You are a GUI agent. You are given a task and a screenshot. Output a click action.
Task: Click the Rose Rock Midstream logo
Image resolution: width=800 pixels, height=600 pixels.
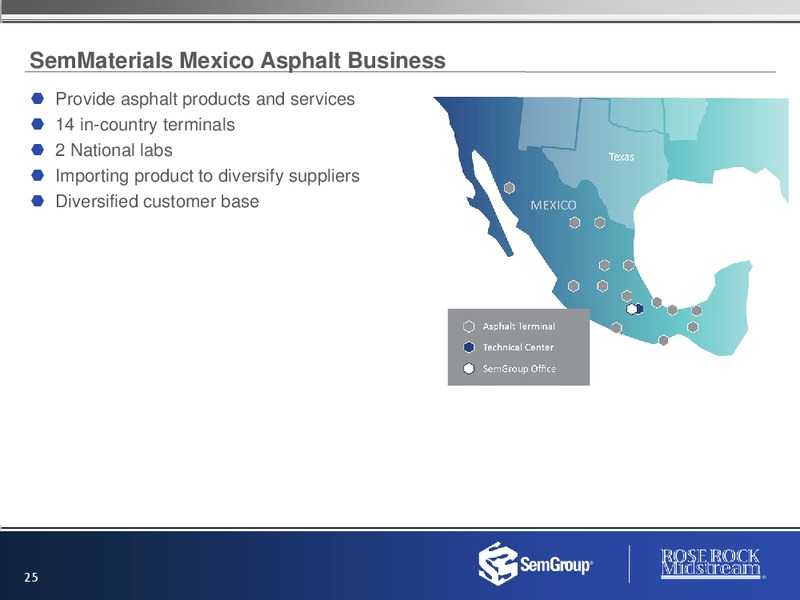tap(712, 564)
